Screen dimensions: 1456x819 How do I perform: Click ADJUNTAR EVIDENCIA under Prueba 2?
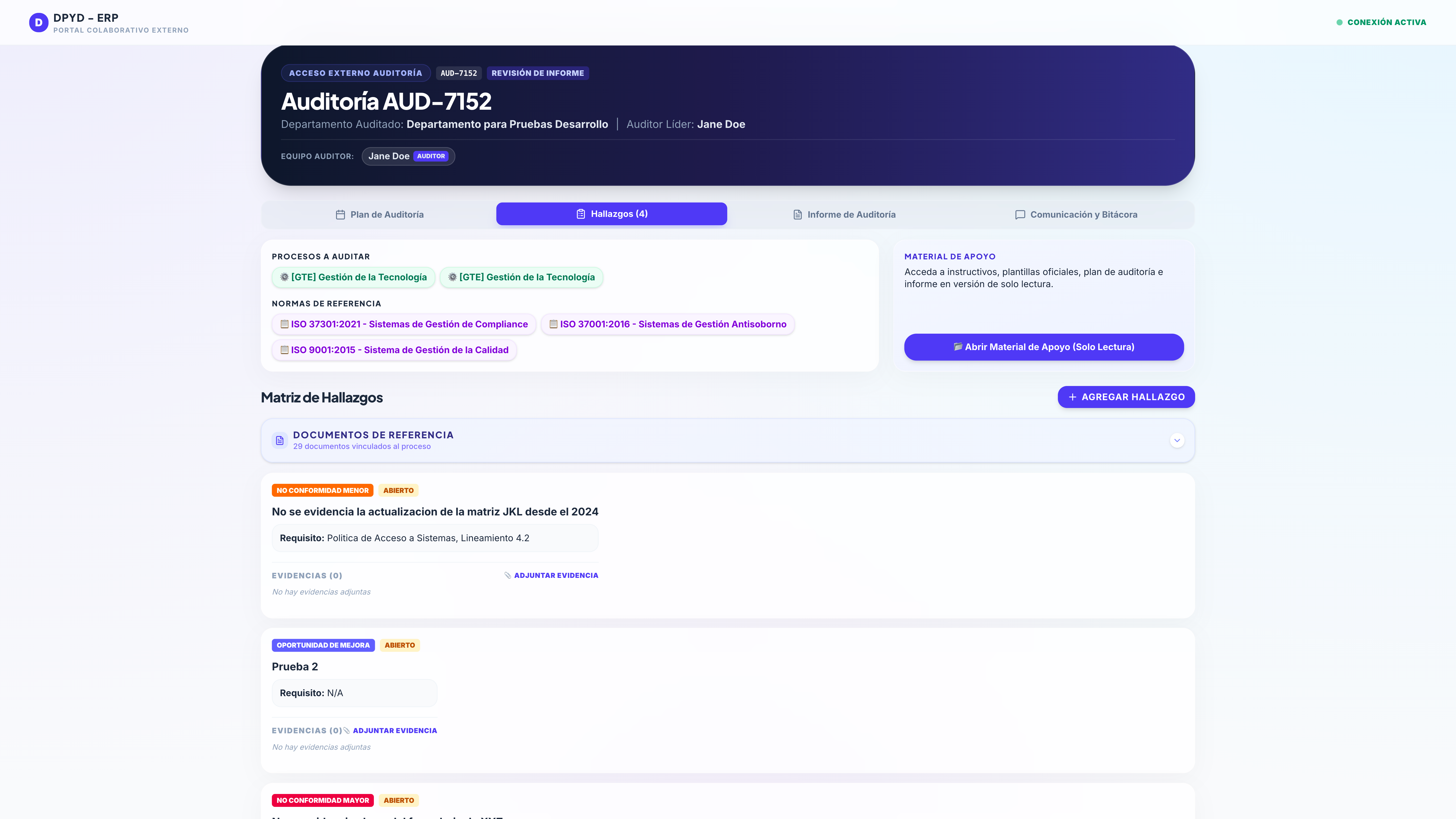coord(390,730)
